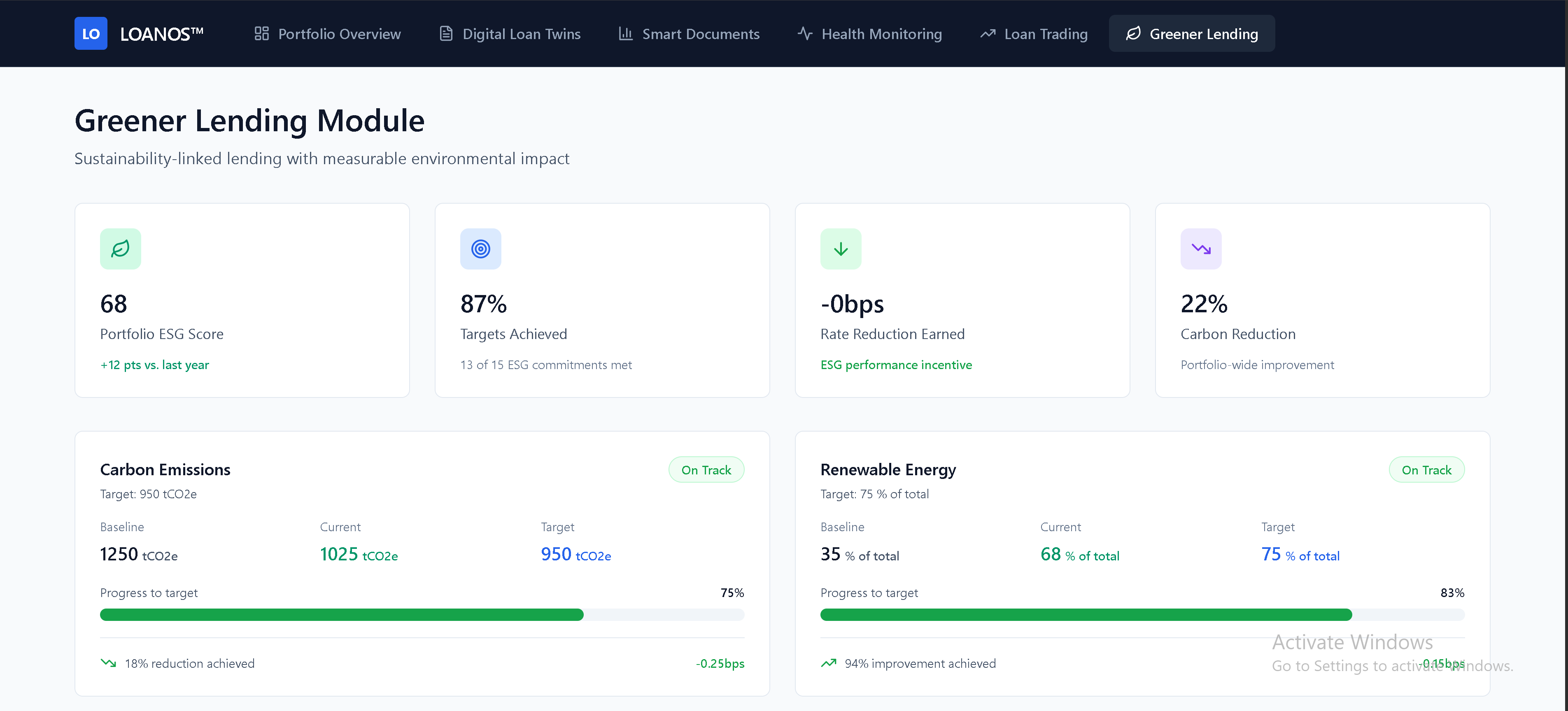This screenshot has width=1568, height=711.
Task: Click Carbon Emissions On Track badge
Action: click(x=706, y=469)
